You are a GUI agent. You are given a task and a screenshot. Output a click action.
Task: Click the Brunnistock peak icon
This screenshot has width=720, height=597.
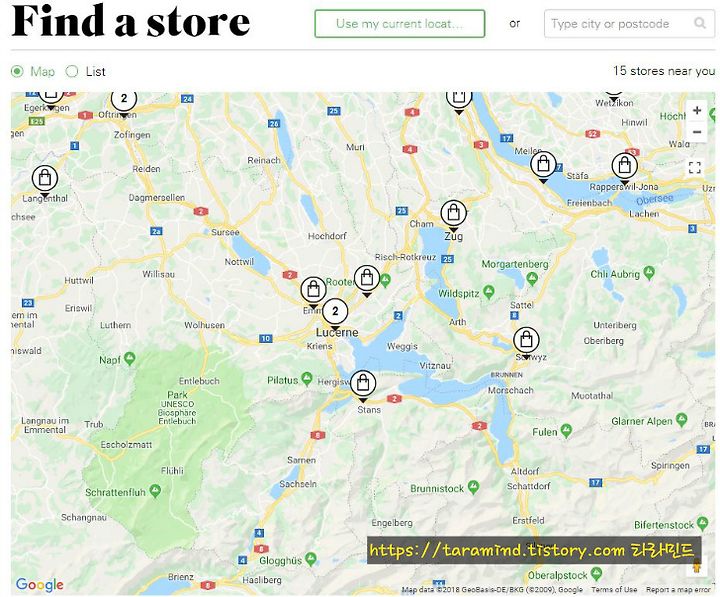coord(473,487)
